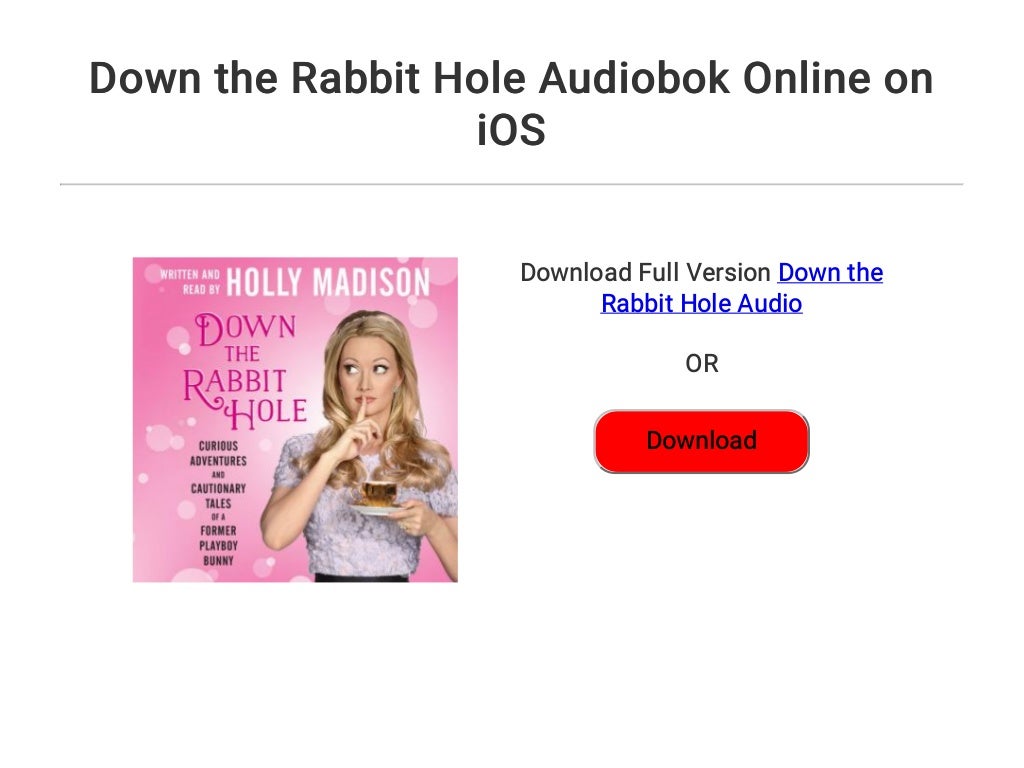The width and height of the screenshot is (1024, 768).
Task: Click the 'Download Full Version' text
Action: [645, 272]
